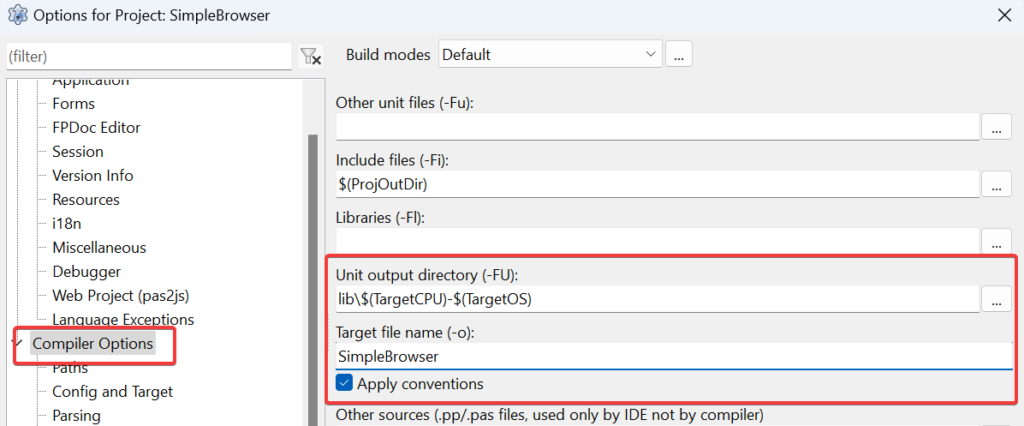Open the Config and Target page
The height and width of the screenshot is (426, 1024).
[x=112, y=392]
